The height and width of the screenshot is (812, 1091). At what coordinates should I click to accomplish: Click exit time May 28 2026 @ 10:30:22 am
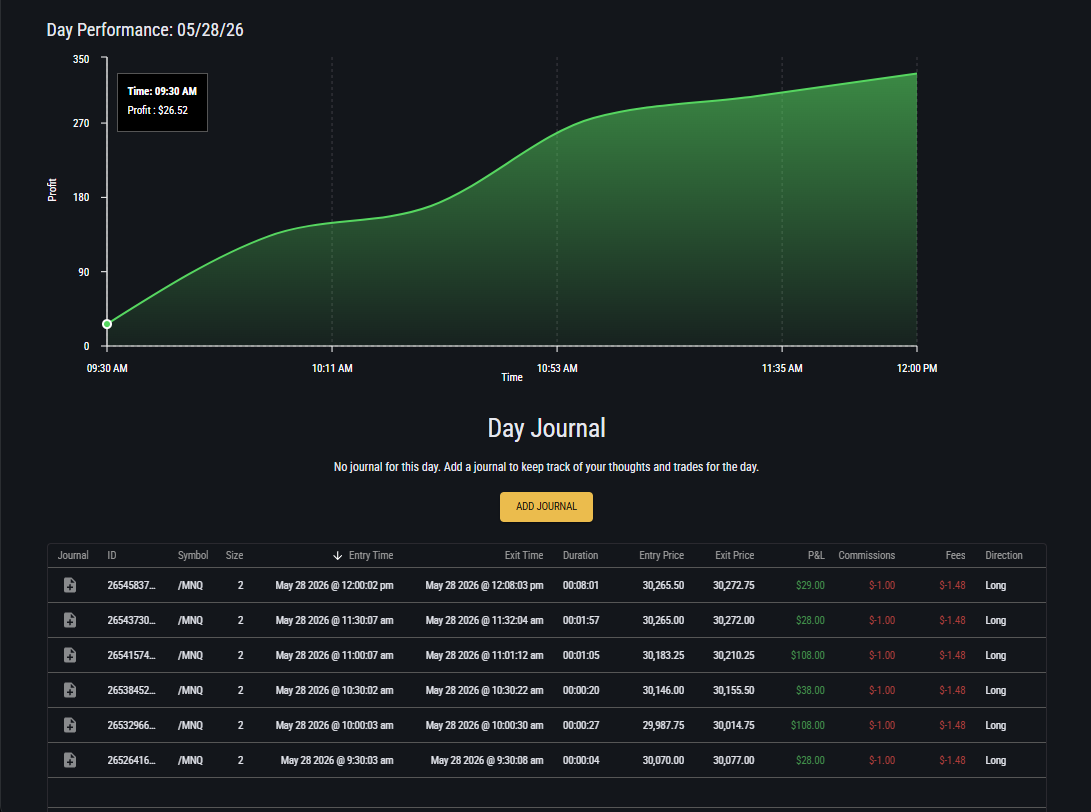[484, 690]
